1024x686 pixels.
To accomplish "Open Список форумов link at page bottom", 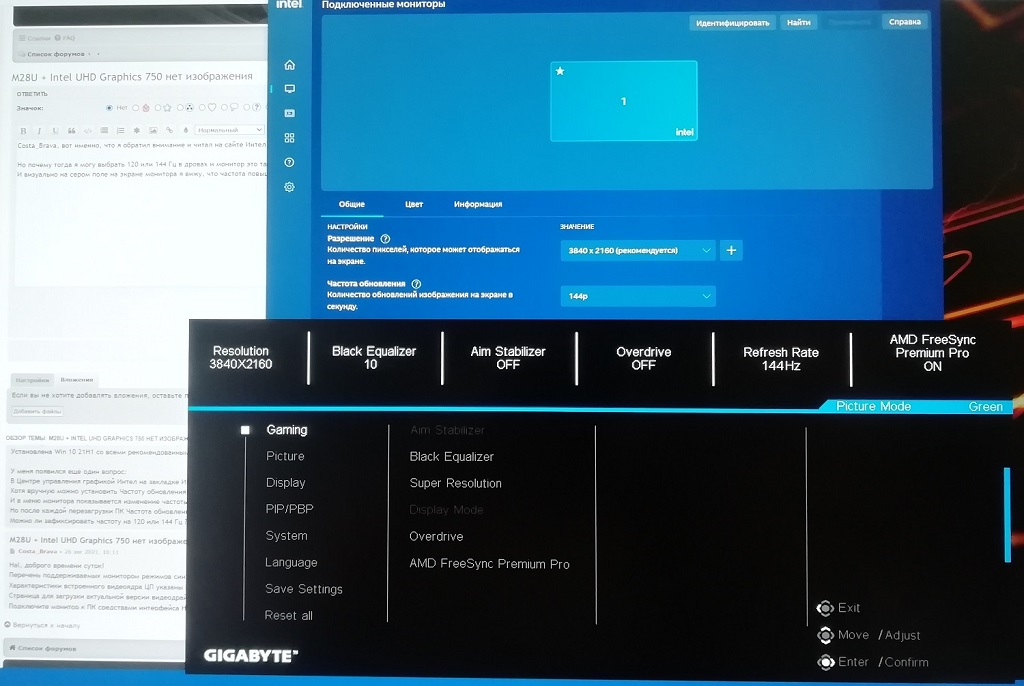I will point(42,649).
